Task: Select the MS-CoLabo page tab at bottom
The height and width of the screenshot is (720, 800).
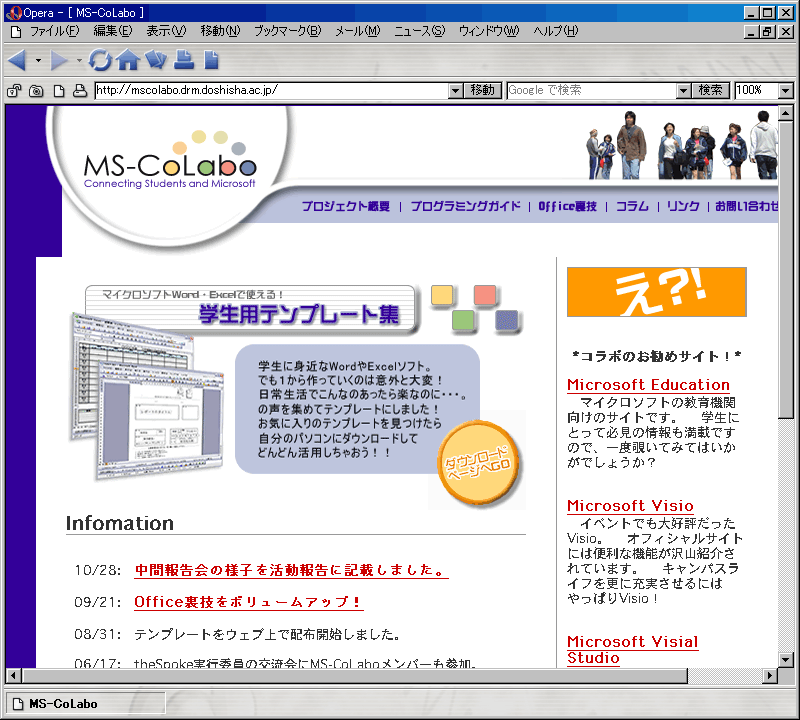Action: [x=86, y=704]
